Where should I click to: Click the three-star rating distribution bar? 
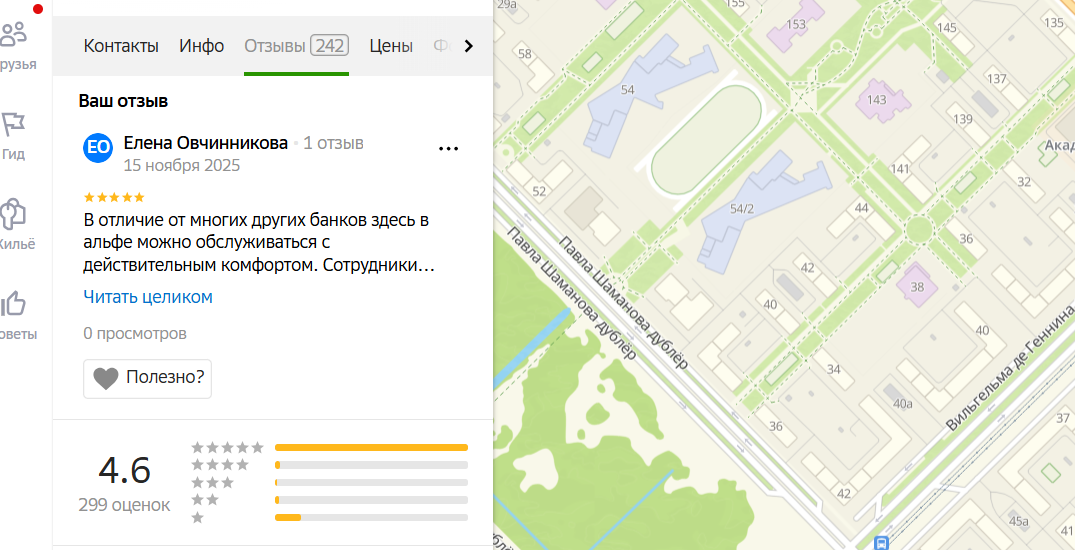click(x=372, y=483)
